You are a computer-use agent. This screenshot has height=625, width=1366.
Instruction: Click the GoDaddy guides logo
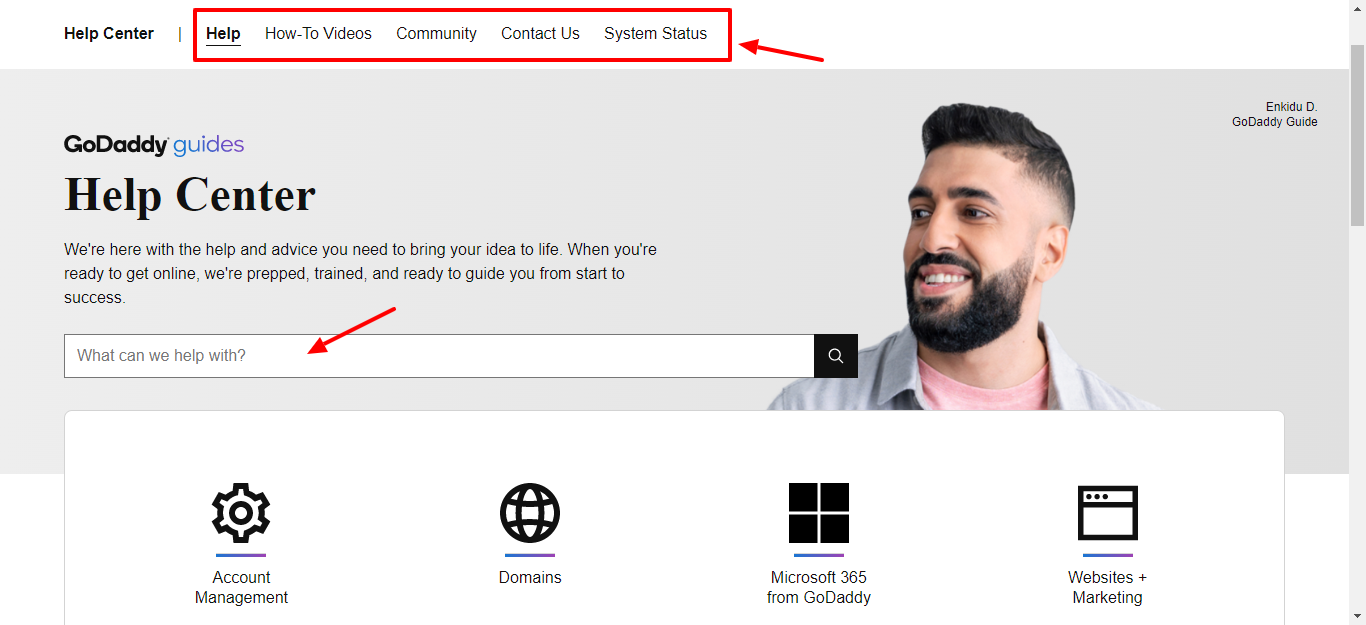[x=154, y=145]
